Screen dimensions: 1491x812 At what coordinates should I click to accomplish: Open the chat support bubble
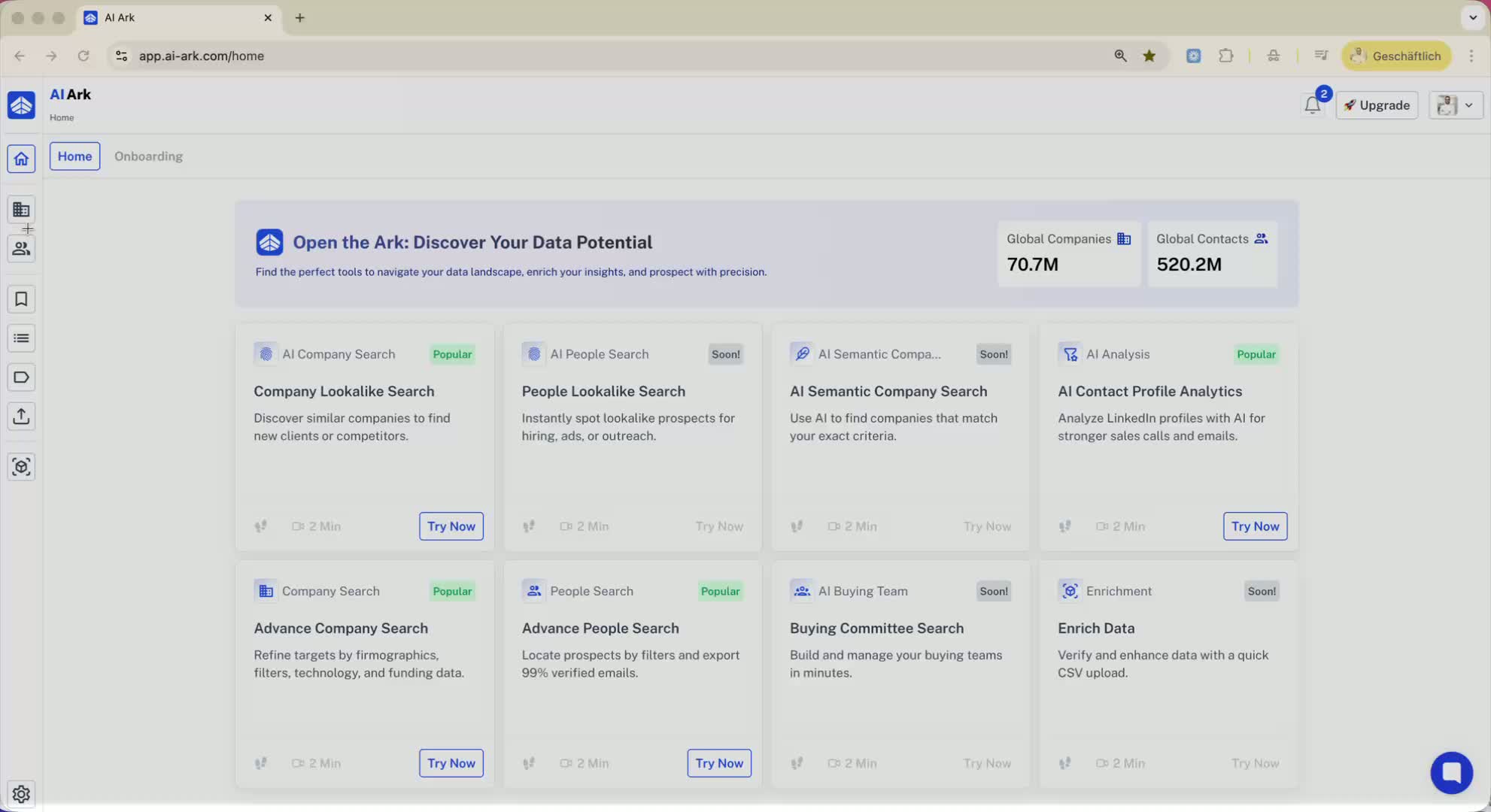point(1451,772)
